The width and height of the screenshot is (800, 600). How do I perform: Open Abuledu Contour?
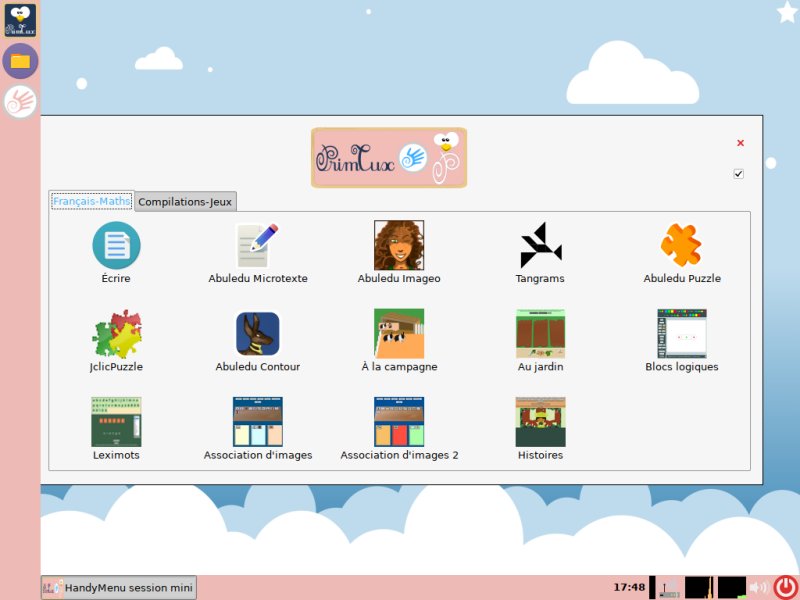pyautogui.click(x=257, y=331)
